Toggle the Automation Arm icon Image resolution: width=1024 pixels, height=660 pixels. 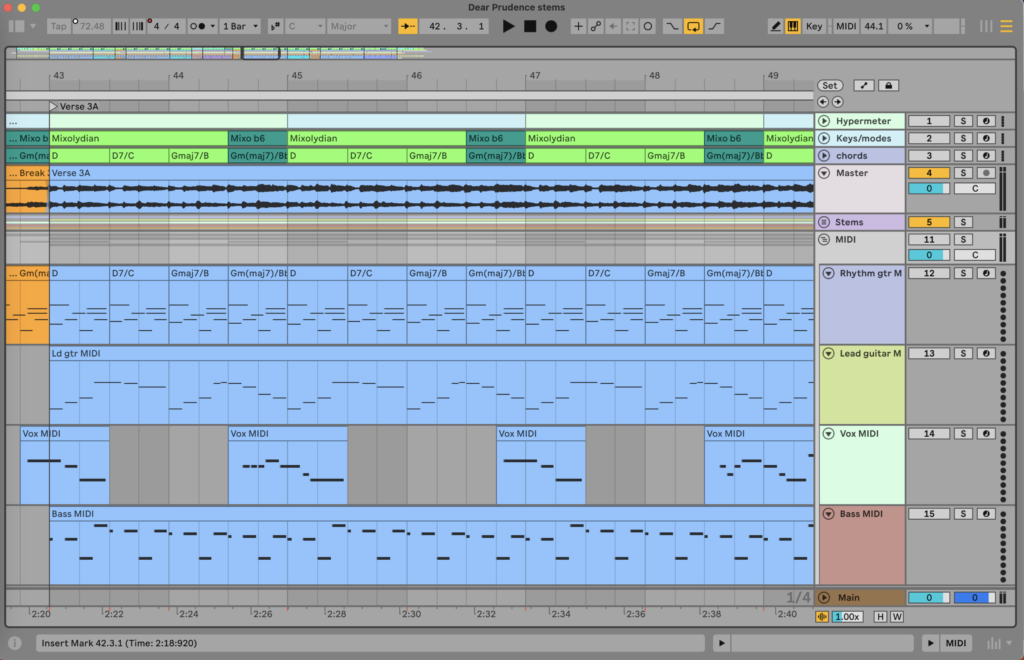coord(596,26)
